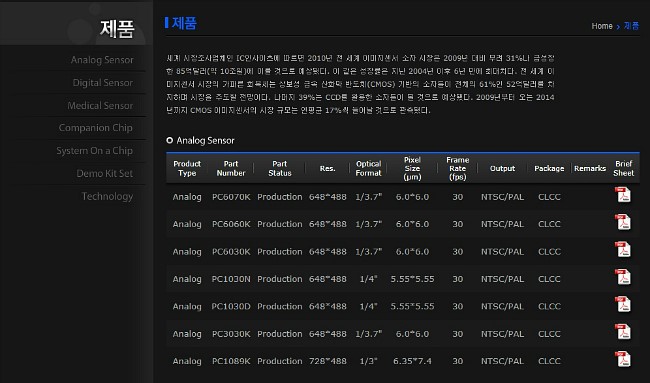Image resolution: width=650 pixels, height=383 pixels.
Task: Click part number PC6060K
Action: [x=231, y=224]
